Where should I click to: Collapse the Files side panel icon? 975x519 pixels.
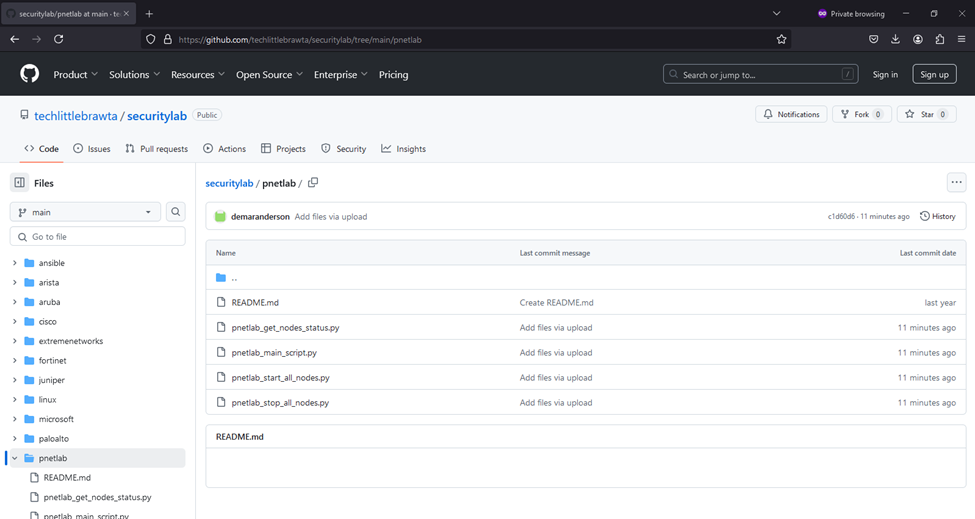coord(20,183)
